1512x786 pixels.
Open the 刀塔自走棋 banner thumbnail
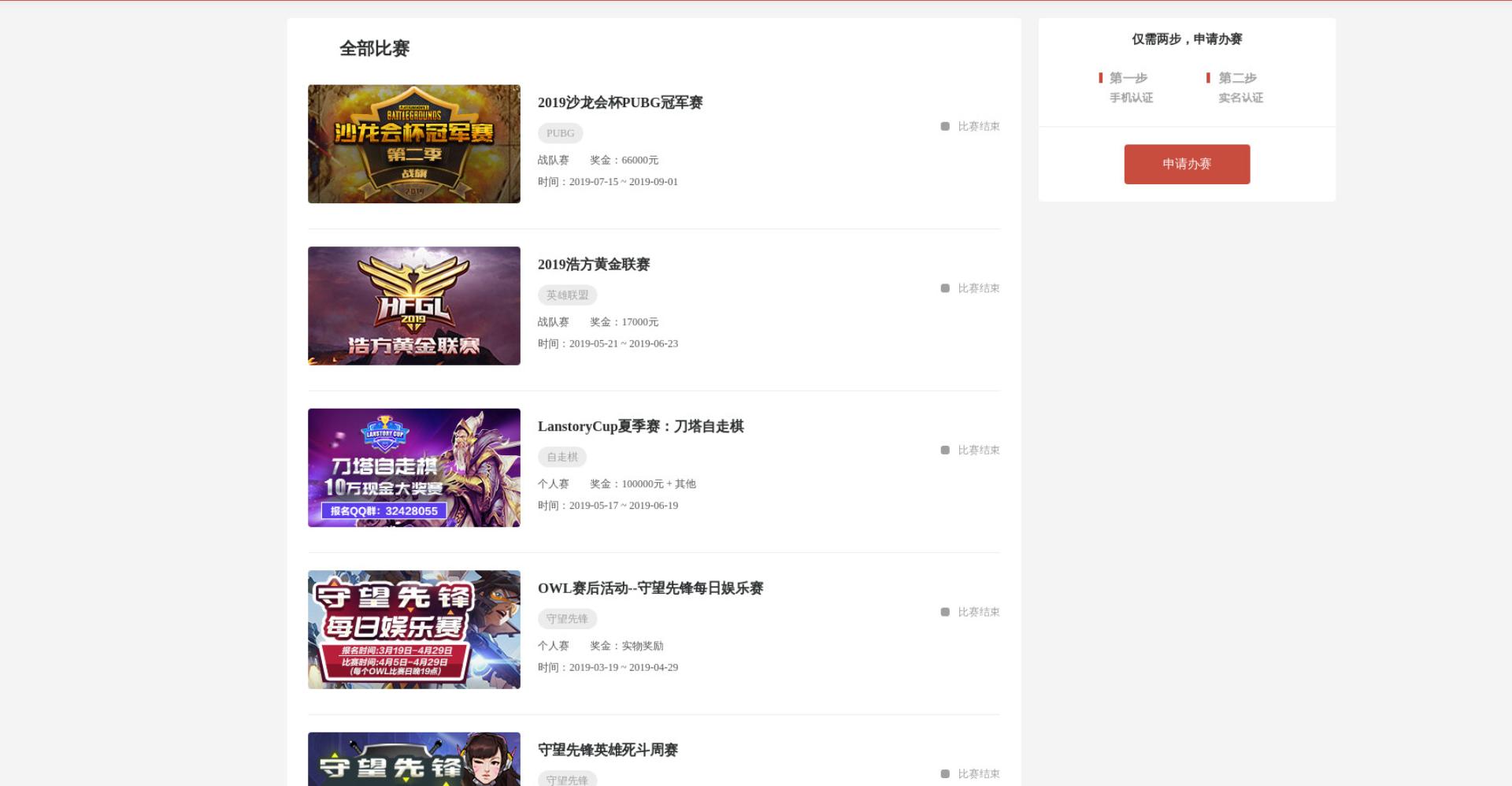pos(414,468)
